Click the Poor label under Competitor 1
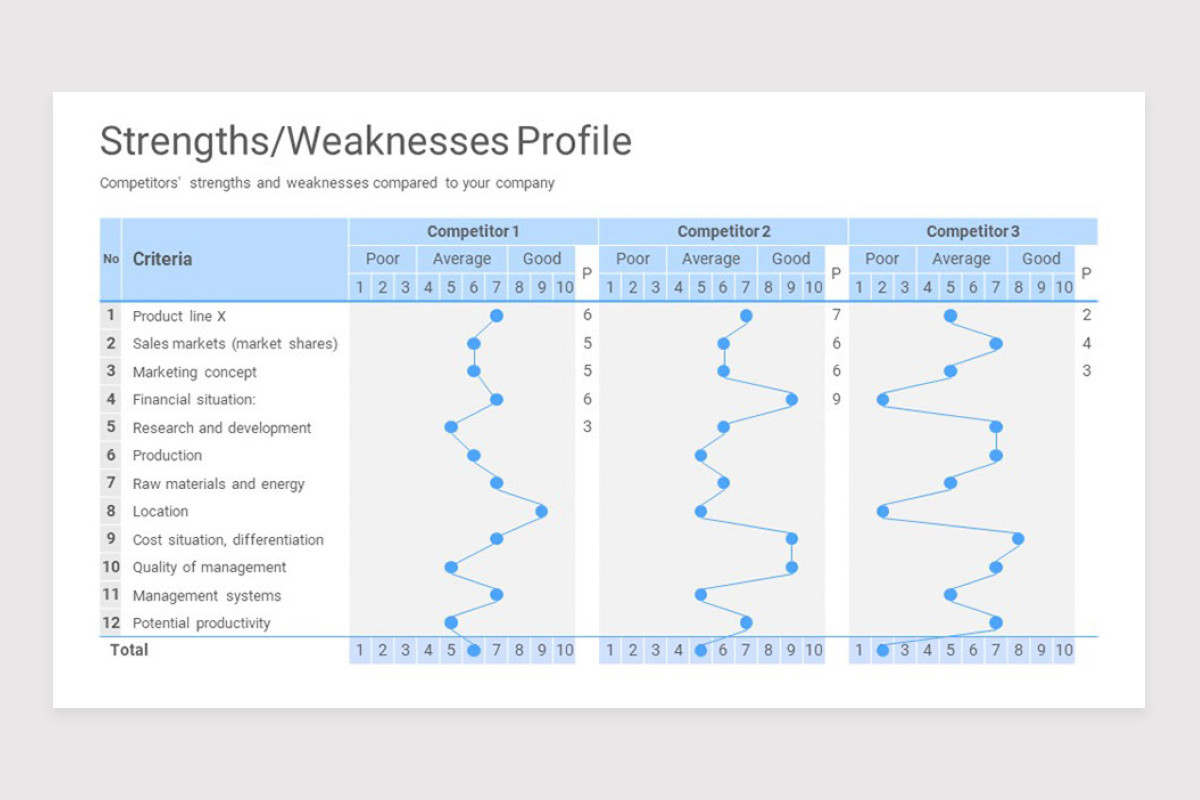Screen dimensions: 1200x800 pos(383,259)
